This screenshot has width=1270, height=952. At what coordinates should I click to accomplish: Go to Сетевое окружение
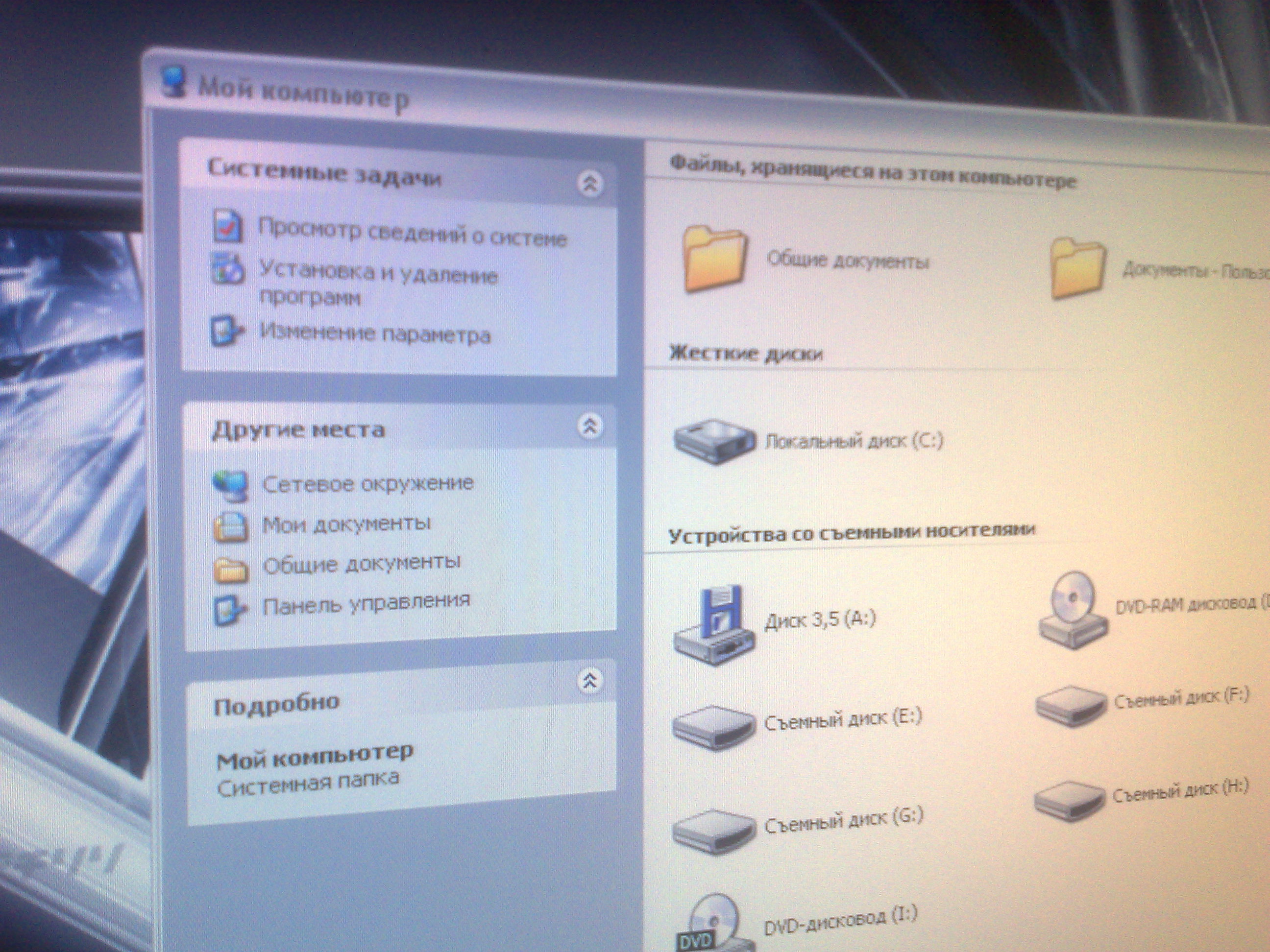click(367, 484)
